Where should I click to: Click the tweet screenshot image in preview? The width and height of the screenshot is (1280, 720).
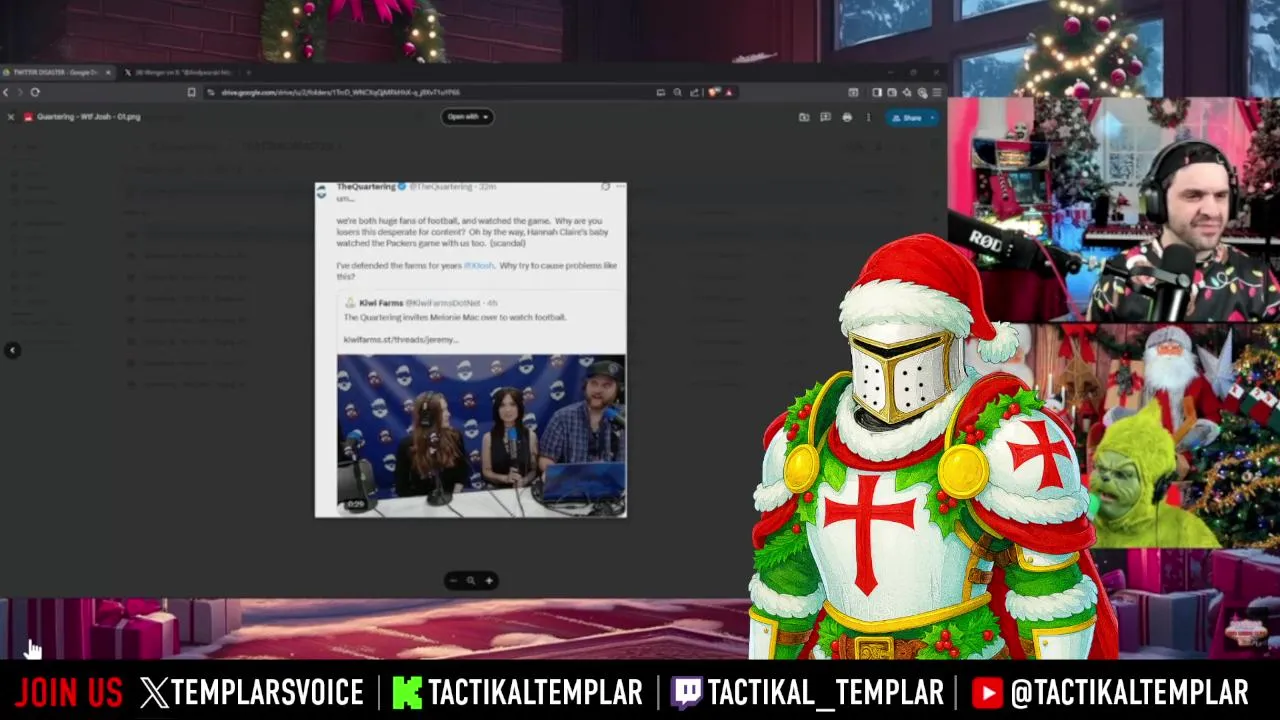[471, 350]
